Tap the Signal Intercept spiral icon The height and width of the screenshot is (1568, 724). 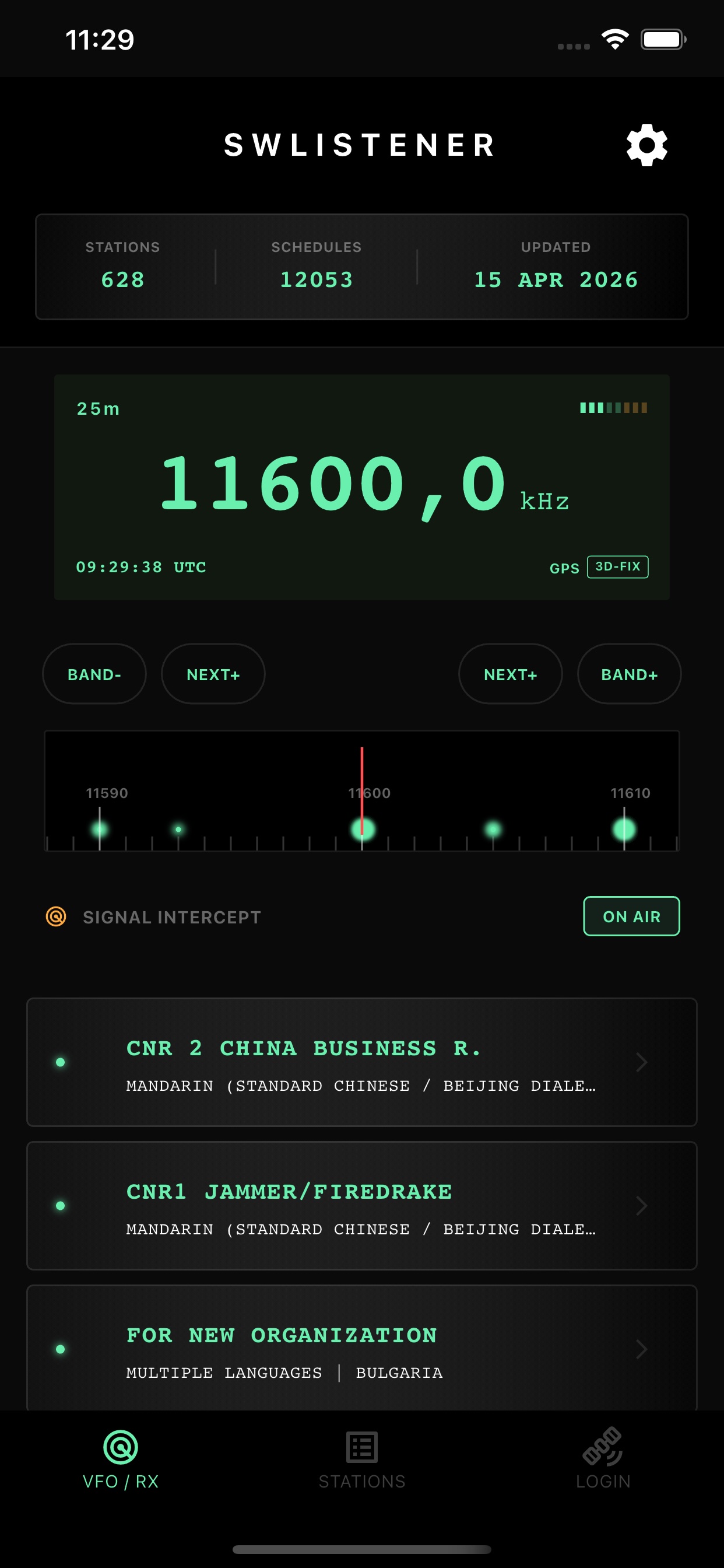56,916
